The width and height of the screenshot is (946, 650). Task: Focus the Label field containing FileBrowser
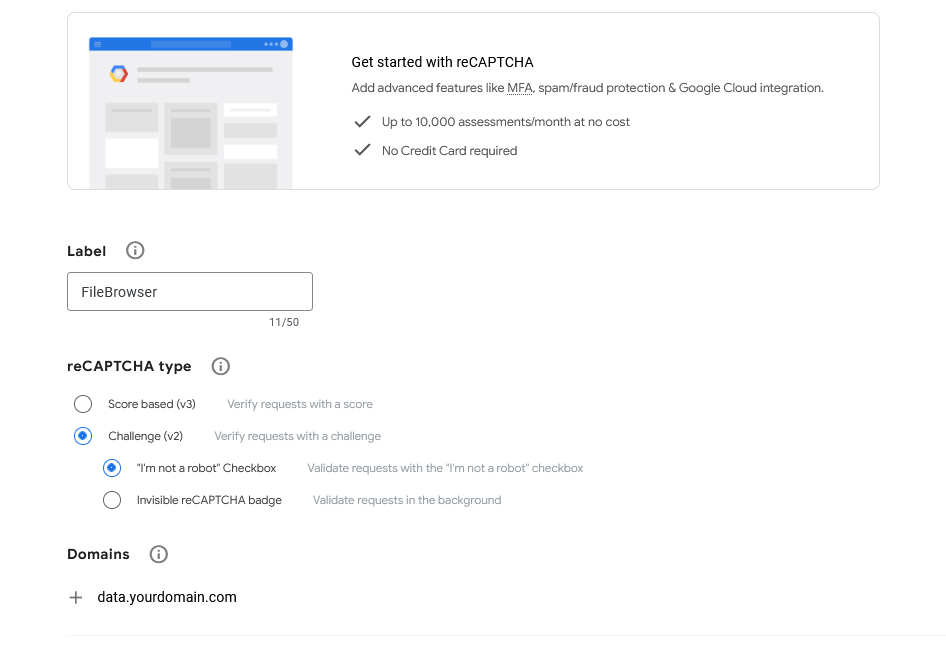click(x=190, y=292)
